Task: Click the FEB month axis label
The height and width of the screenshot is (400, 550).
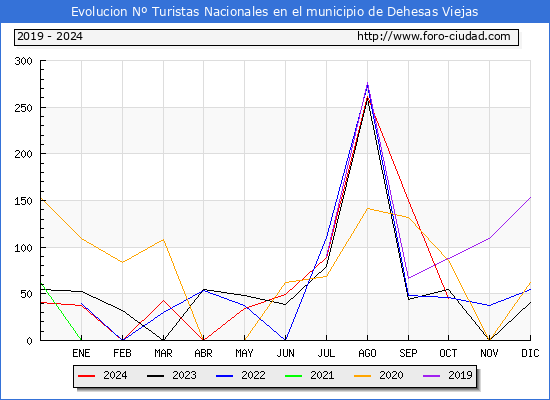Action: click(122, 353)
